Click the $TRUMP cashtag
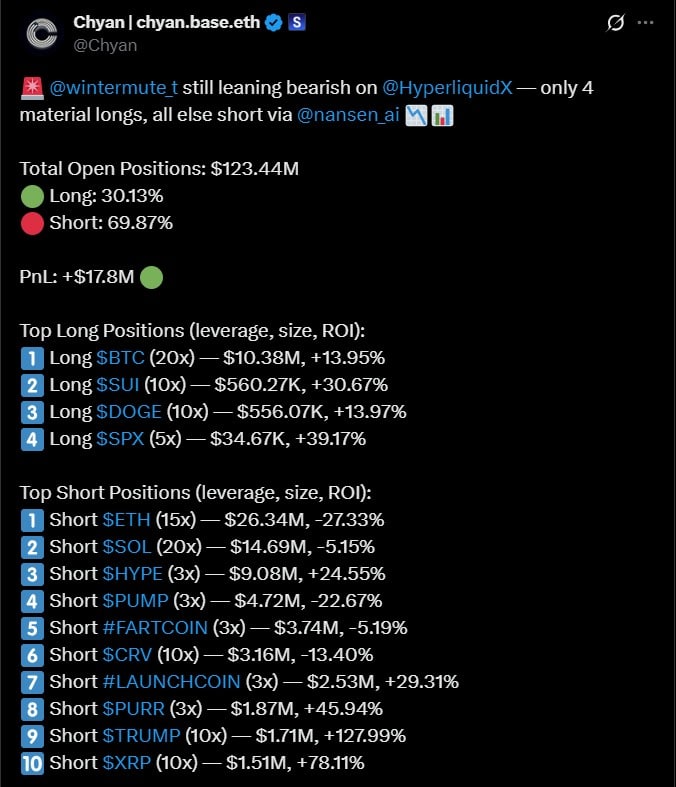 [x=141, y=736]
